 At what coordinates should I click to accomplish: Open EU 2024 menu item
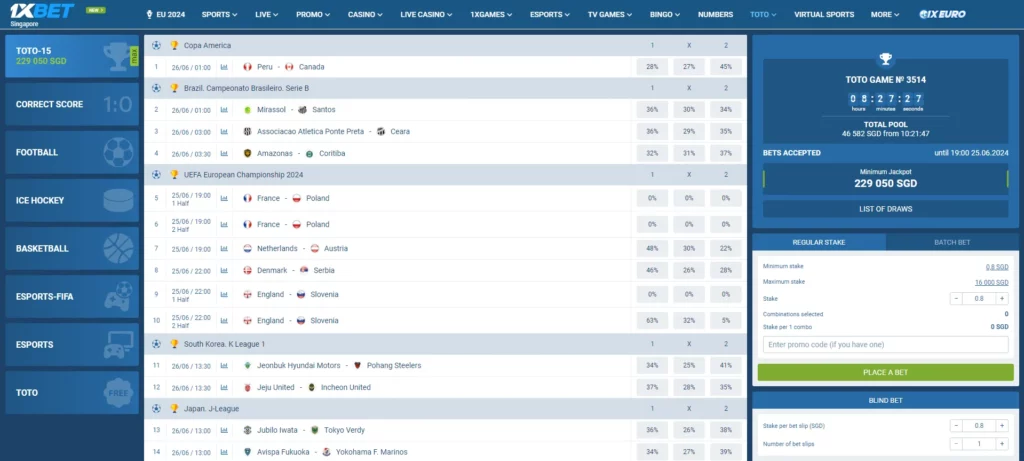[166, 14]
